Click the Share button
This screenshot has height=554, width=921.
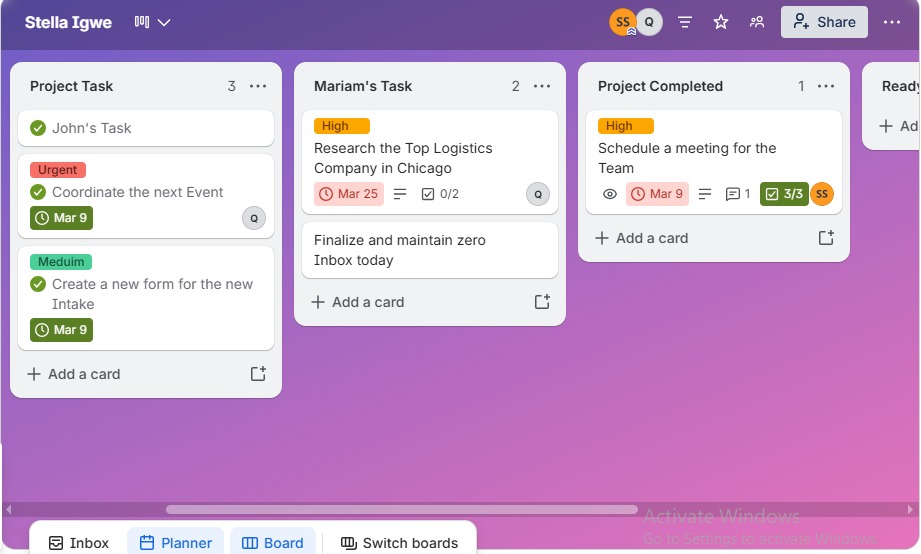[824, 22]
